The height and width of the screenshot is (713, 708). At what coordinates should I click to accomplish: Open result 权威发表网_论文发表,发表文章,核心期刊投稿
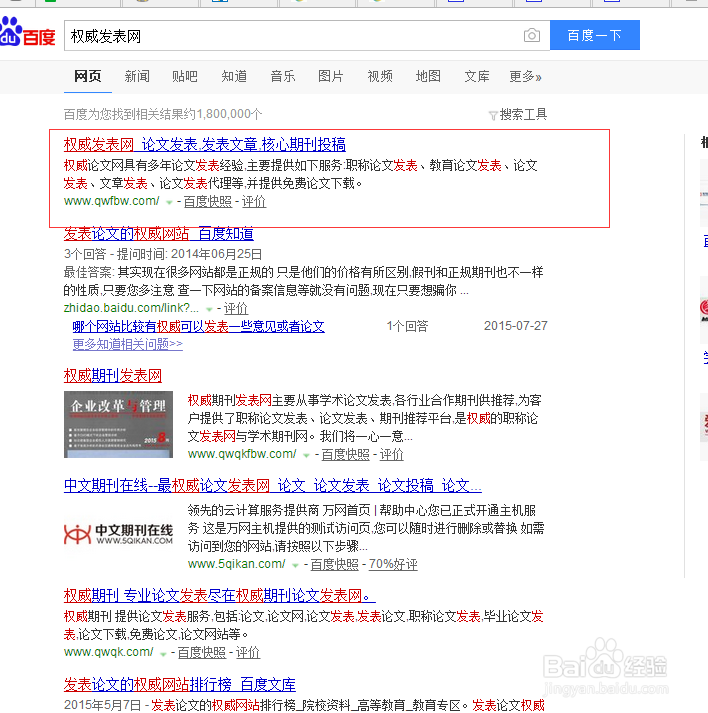point(205,145)
